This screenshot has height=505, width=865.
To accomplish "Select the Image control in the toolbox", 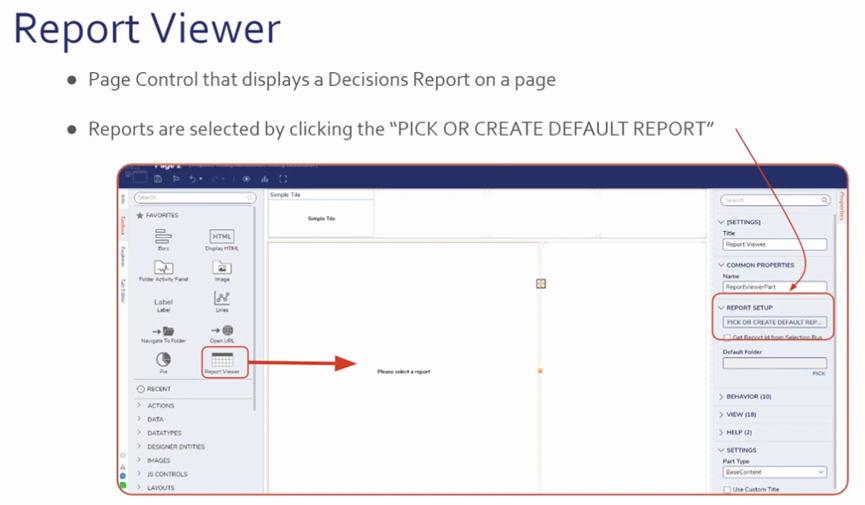I will (222, 271).
